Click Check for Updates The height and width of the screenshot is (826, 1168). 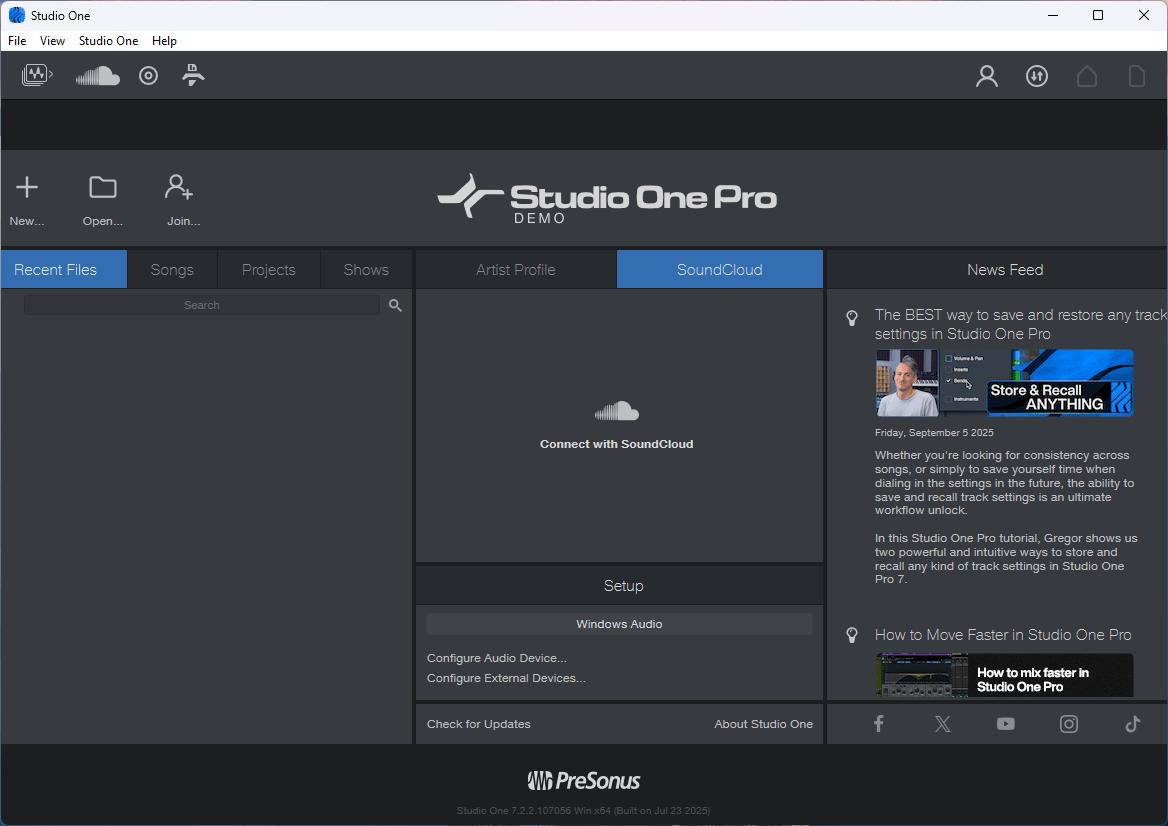(479, 724)
